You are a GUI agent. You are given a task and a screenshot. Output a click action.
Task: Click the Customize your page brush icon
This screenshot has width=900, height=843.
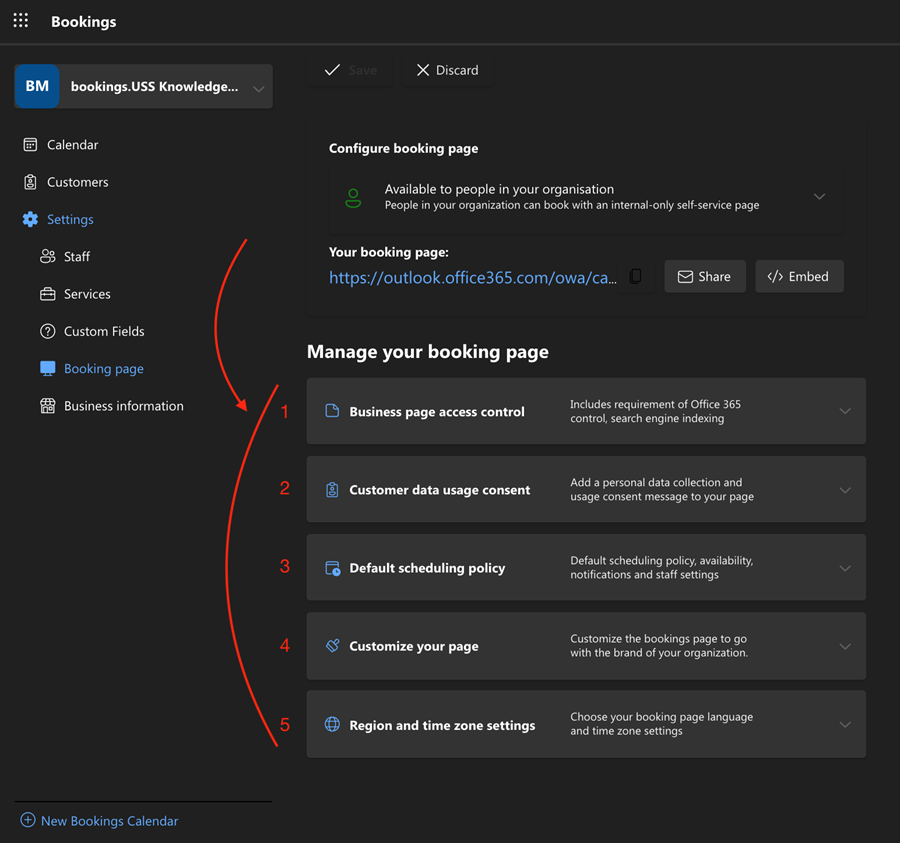pyautogui.click(x=332, y=646)
